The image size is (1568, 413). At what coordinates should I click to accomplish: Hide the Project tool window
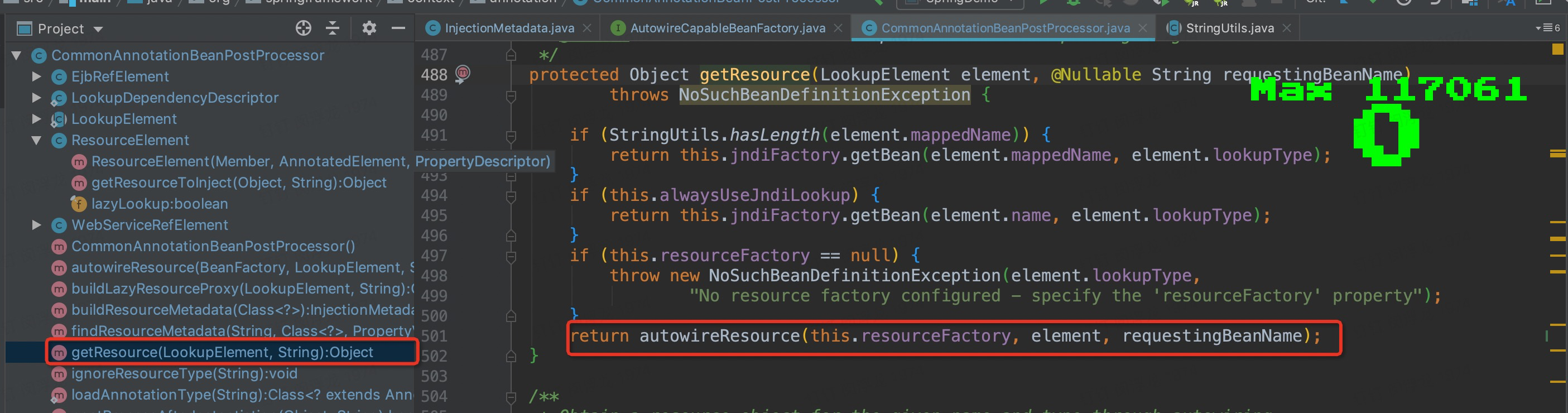(398, 28)
